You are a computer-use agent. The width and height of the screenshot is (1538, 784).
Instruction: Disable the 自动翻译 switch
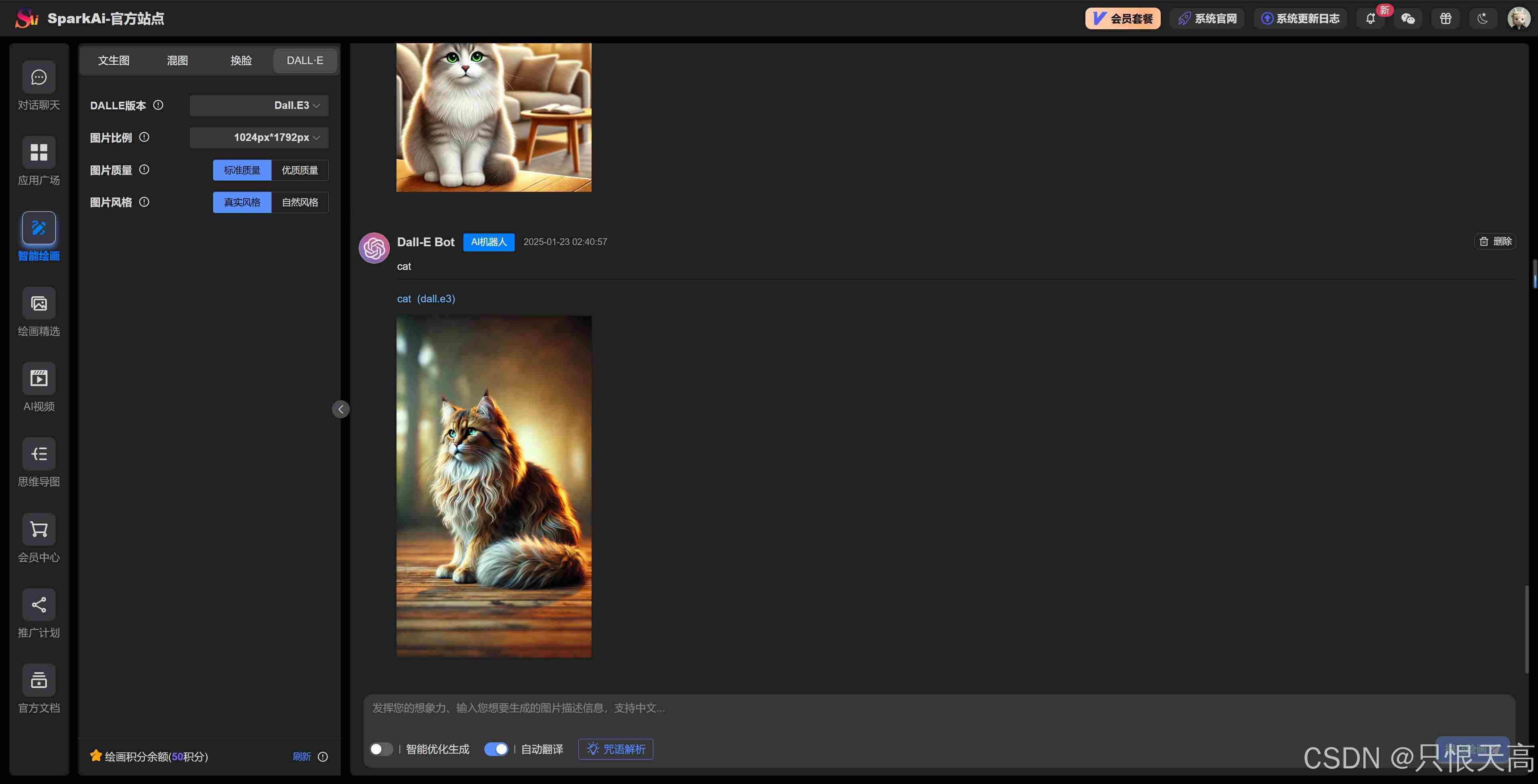[x=495, y=749]
